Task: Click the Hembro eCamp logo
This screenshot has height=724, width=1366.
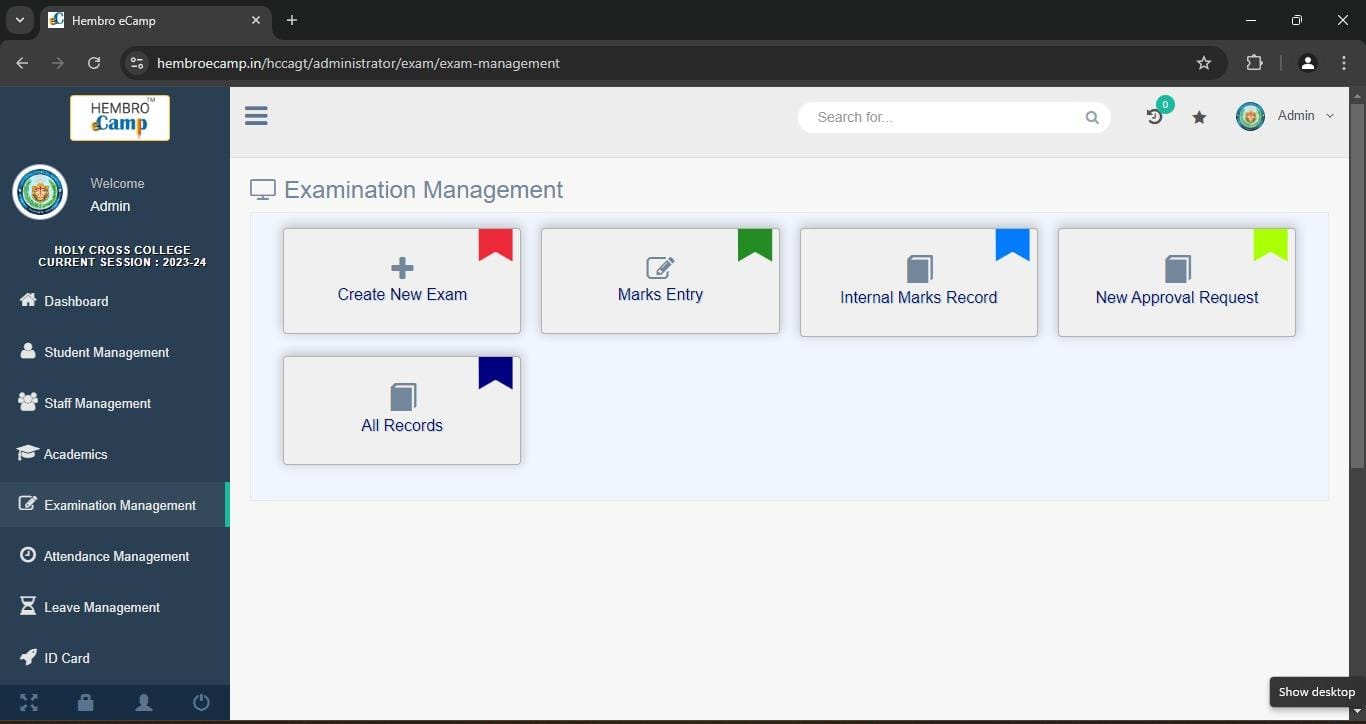Action: (120, 117)
